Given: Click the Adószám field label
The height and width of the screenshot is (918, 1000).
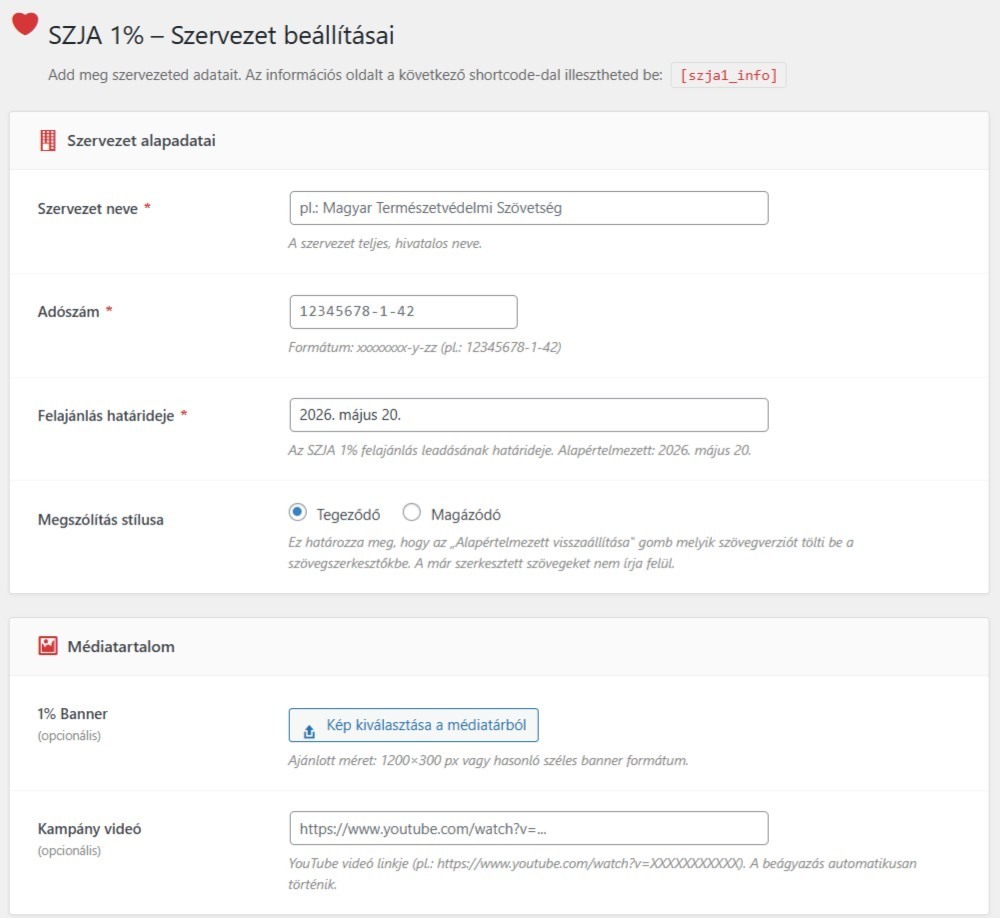Looking at the screenshot, I should 68,312.
